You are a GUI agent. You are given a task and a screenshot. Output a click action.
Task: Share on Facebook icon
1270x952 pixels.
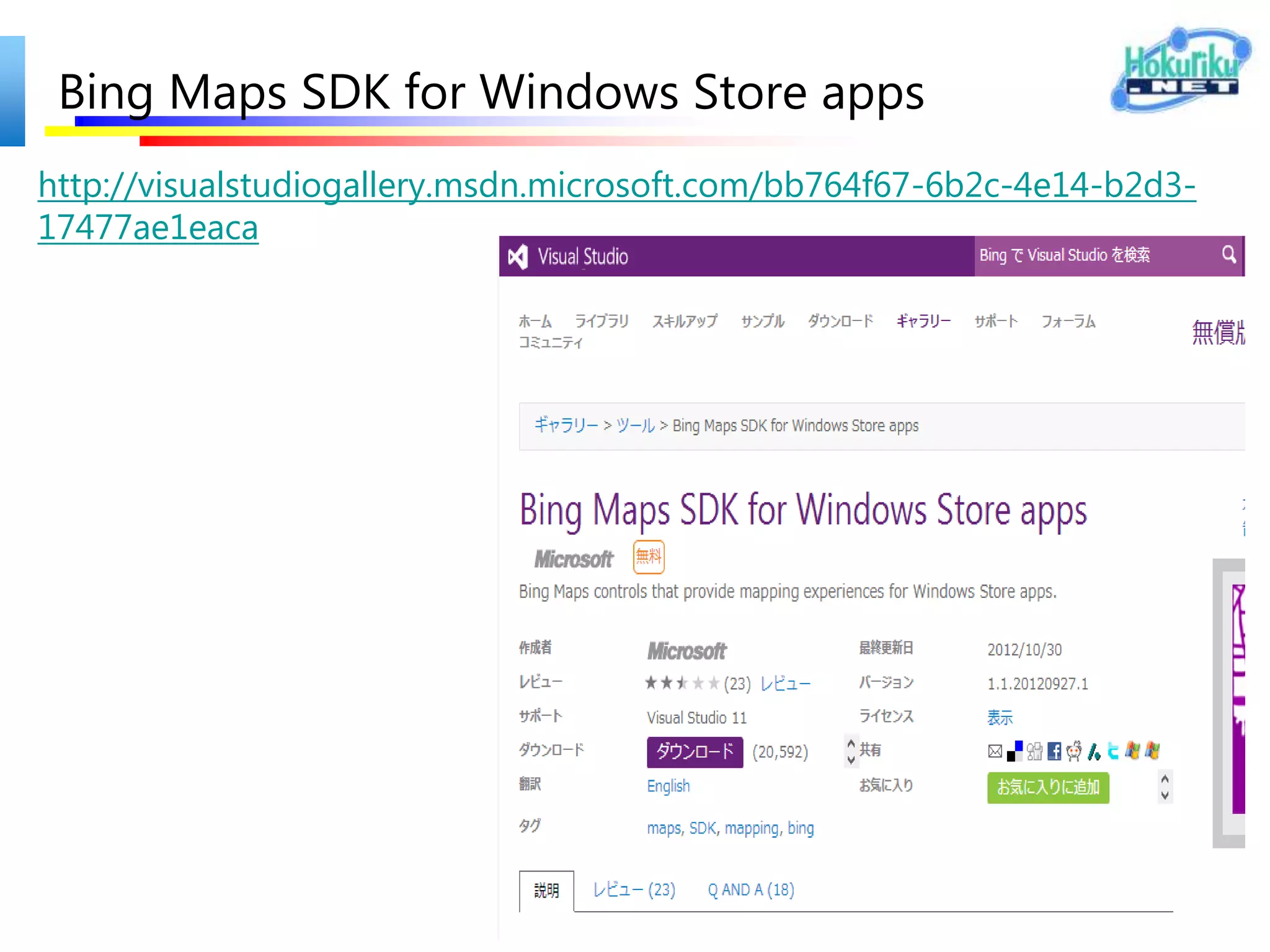coord(1054,751)
